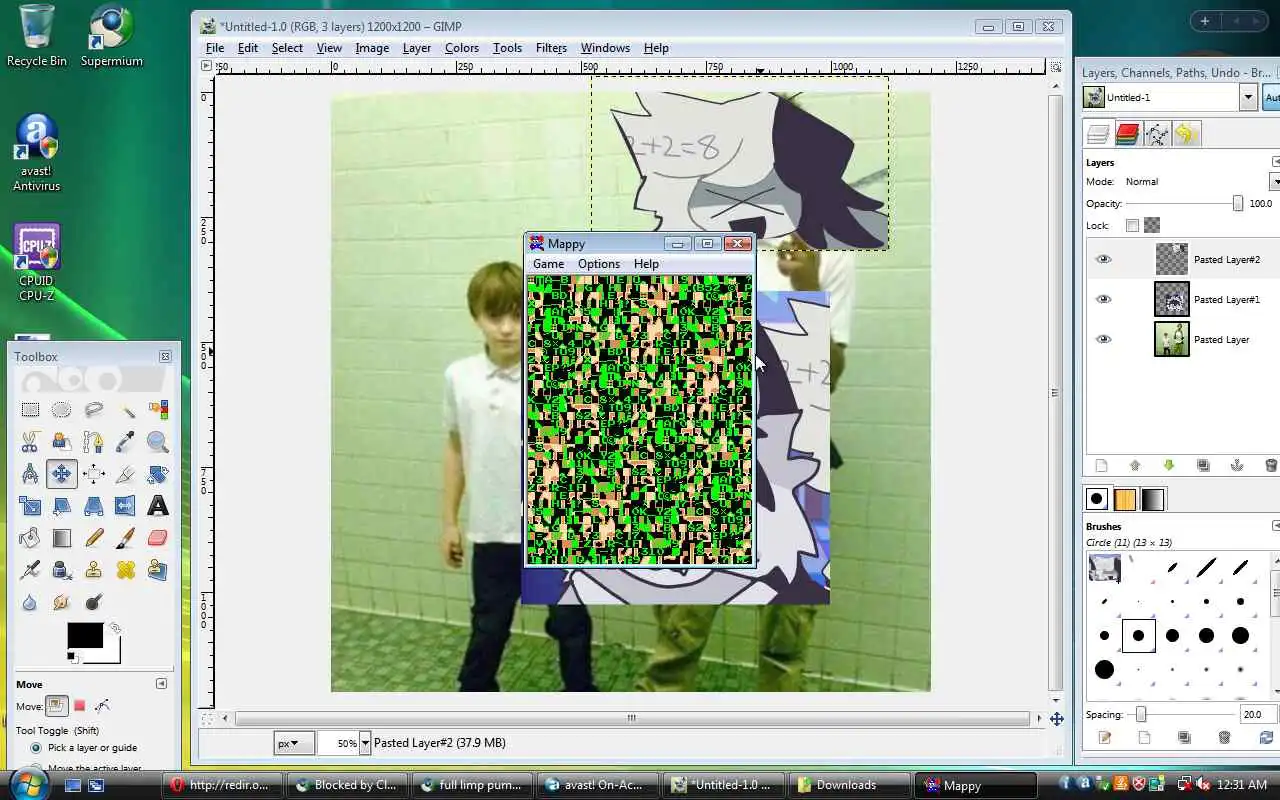Select the Pencil tool
The image size is (1280, 800).
click(x=94, y=538)
